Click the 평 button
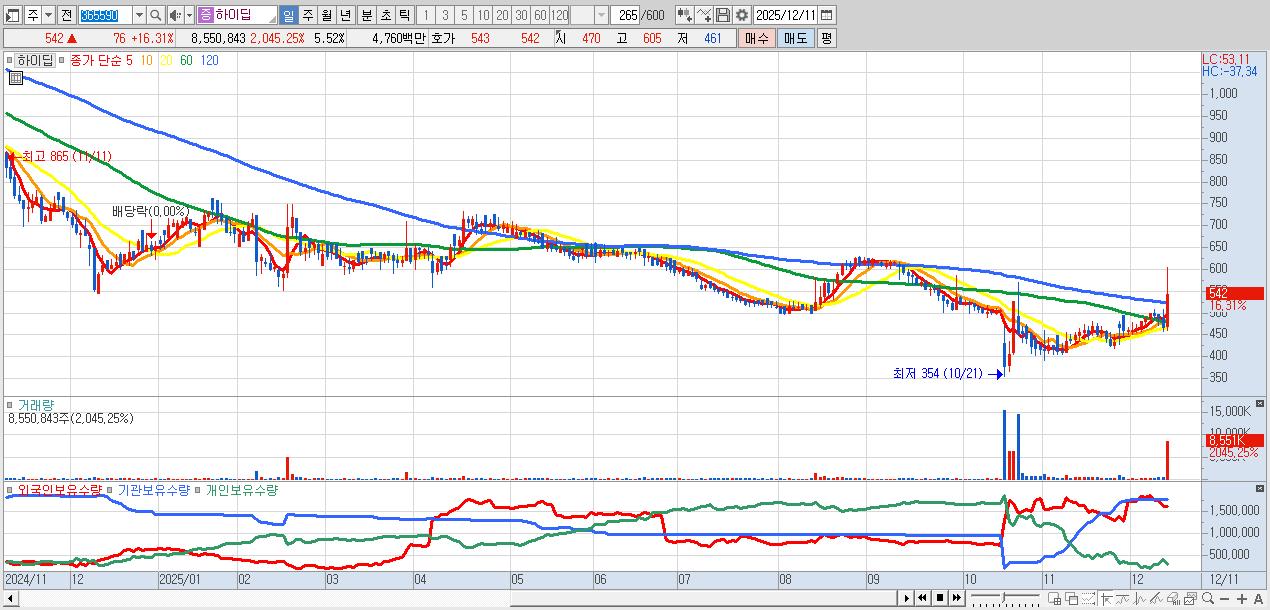The width and height of the screenshot is (1270, 610). pyautogui.click(x=826, y=38)
